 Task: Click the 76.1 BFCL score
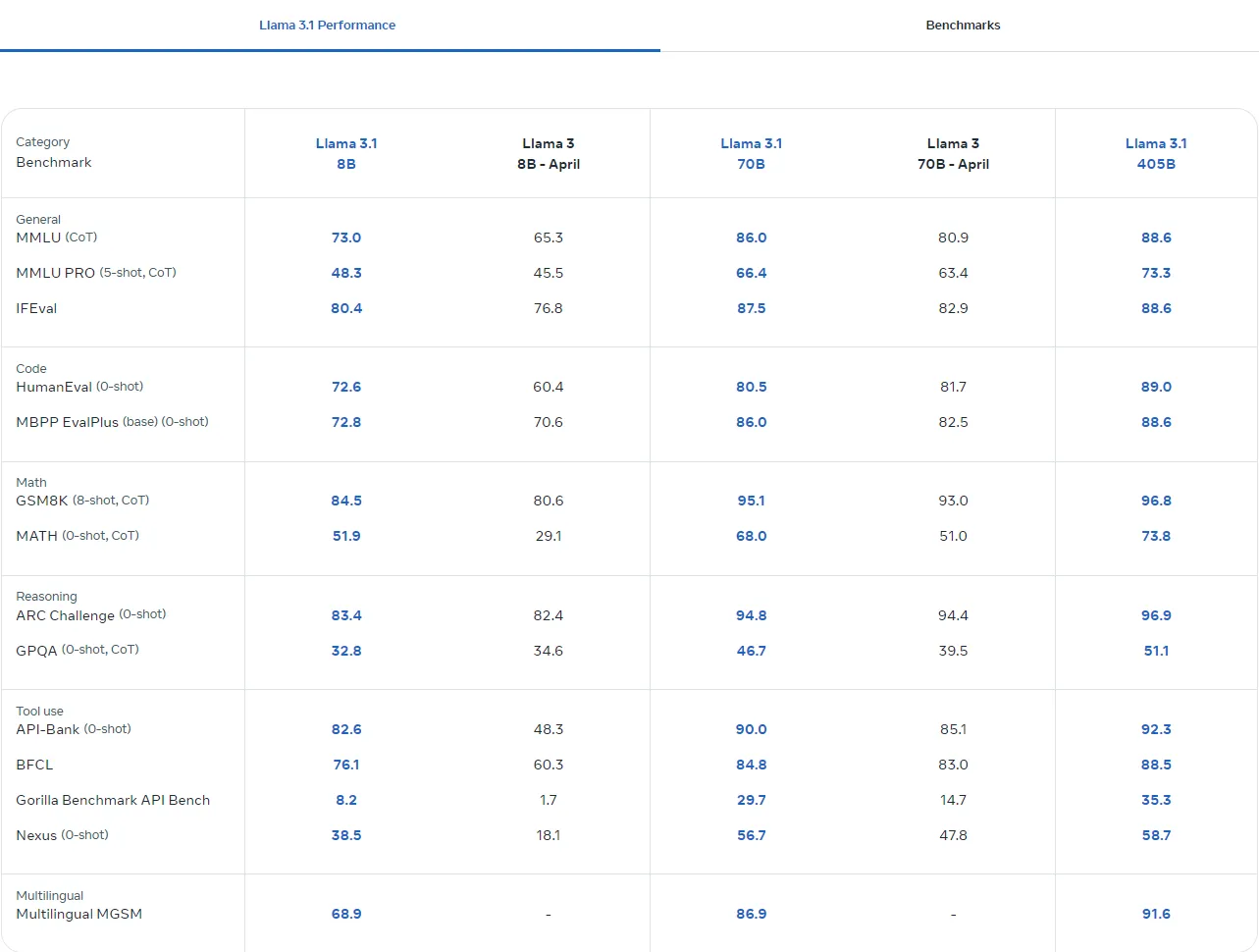coord(346,765)
